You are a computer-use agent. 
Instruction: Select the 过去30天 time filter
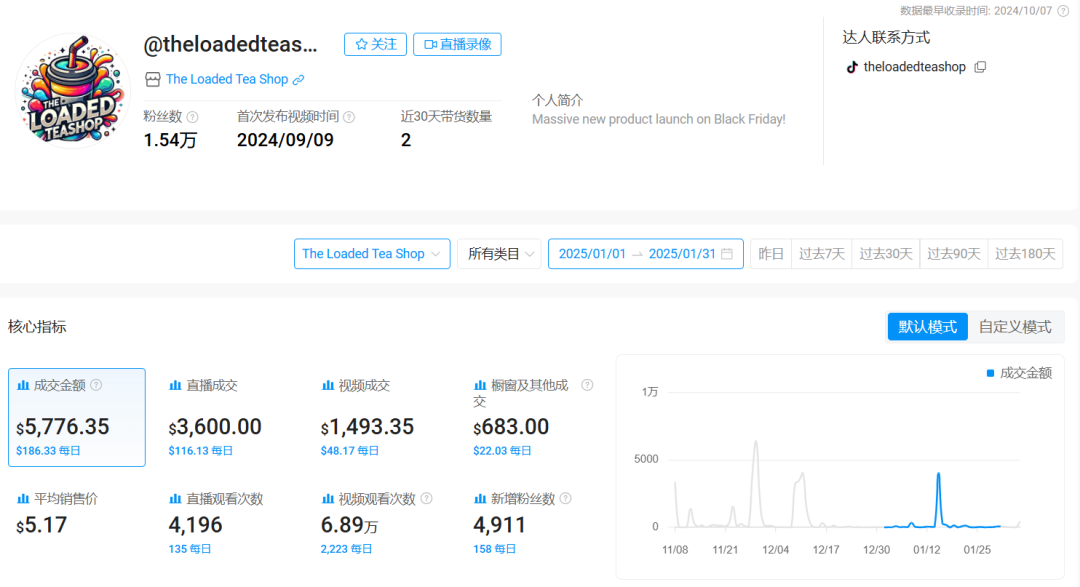[x=885, y=253]
